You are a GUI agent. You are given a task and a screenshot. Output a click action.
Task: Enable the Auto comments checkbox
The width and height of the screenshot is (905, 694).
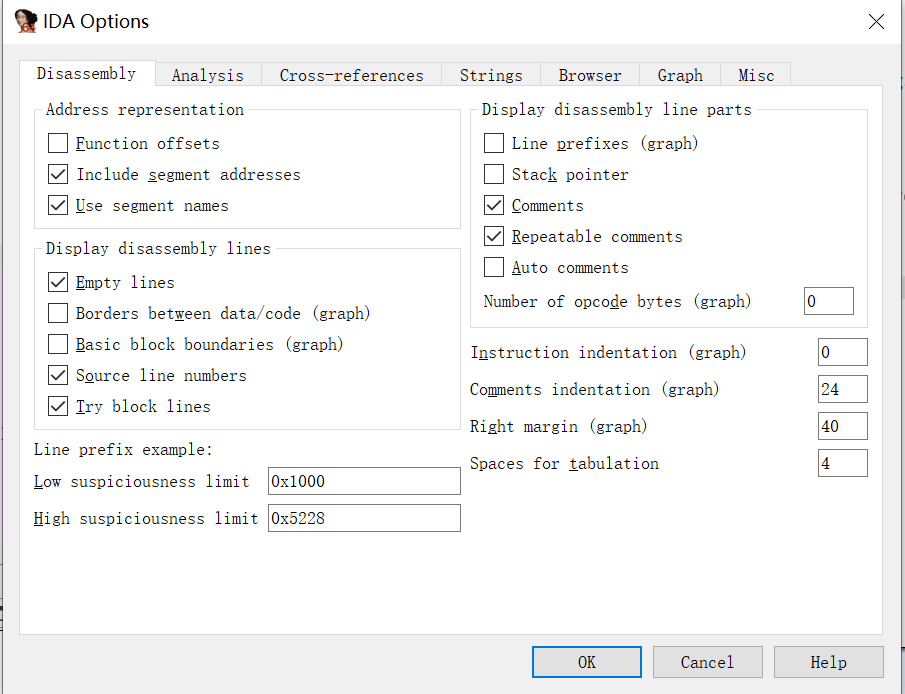(493, 268)
